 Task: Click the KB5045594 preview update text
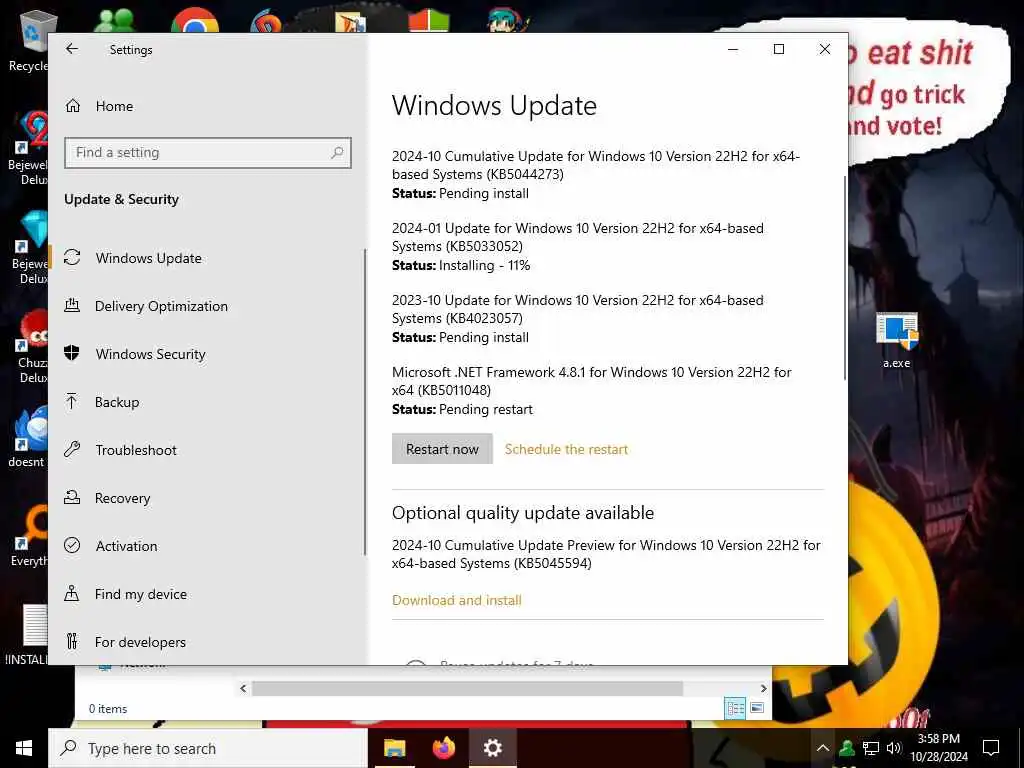606,554
